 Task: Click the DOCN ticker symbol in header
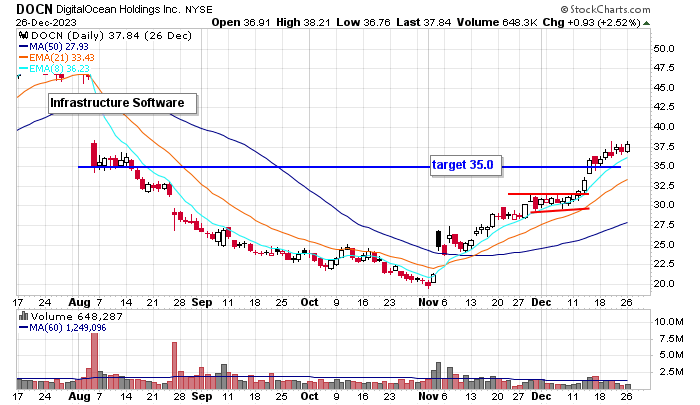(34, 9)
